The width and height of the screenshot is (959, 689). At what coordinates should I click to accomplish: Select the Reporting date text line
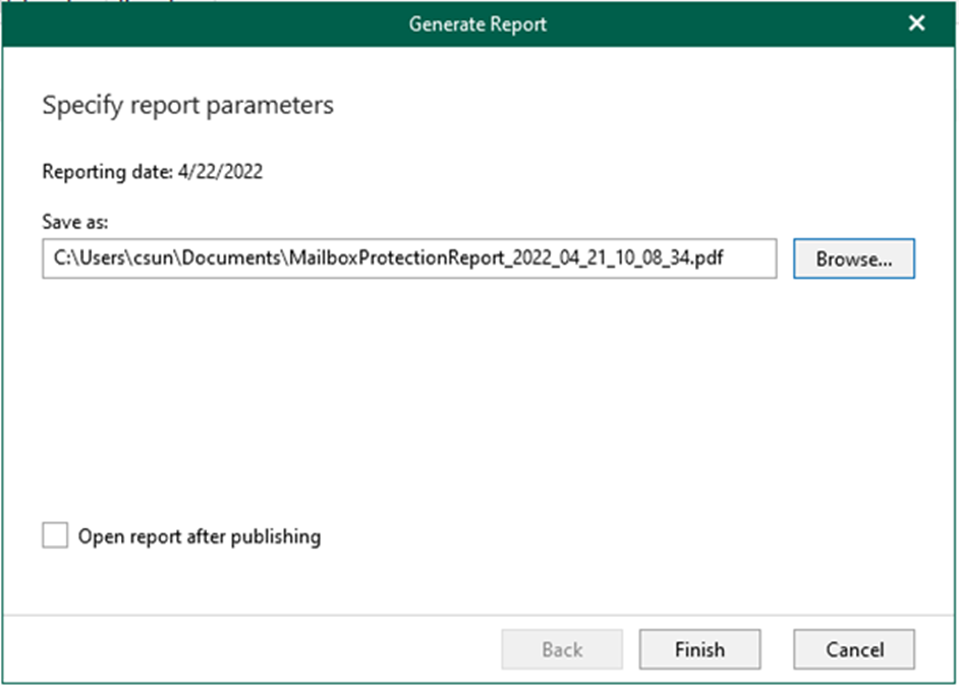[152, 172]
